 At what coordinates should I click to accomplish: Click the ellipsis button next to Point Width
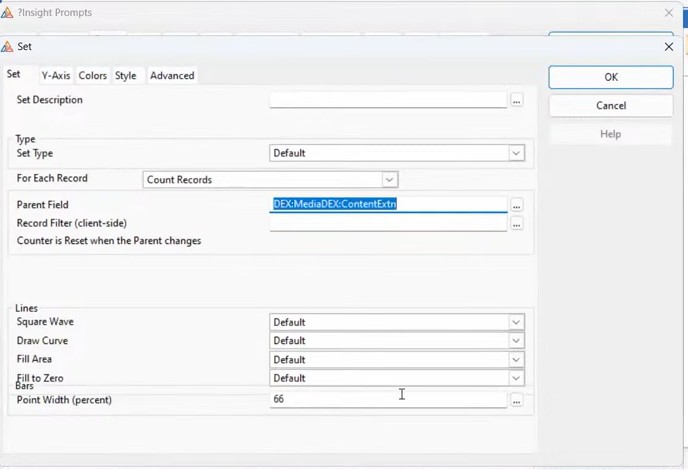[517, 400]
